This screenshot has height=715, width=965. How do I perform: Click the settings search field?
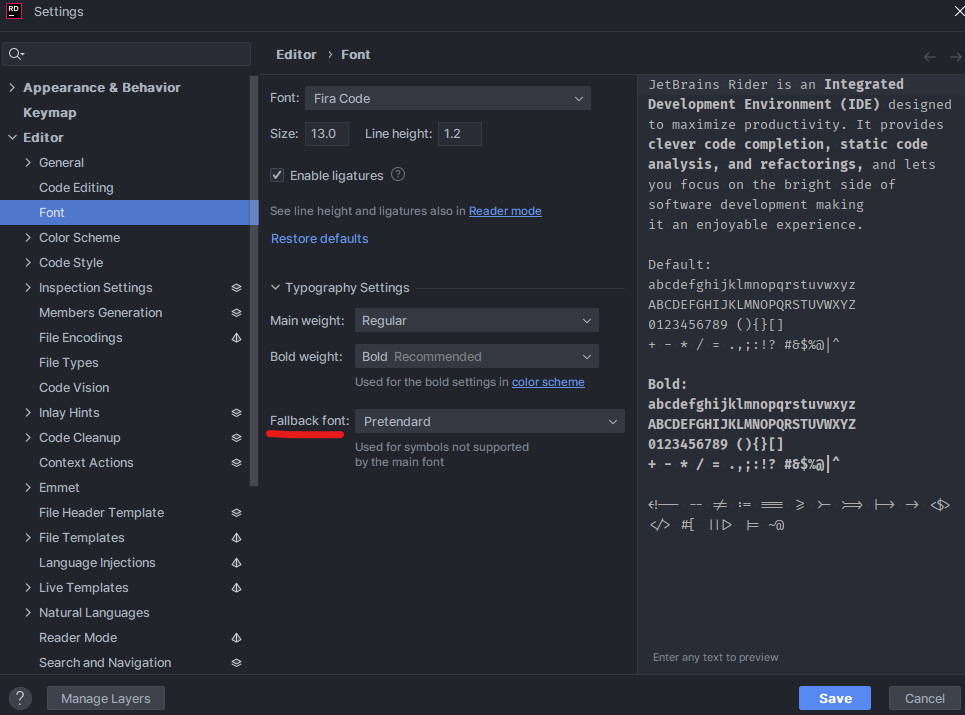[x=126, y=54]
